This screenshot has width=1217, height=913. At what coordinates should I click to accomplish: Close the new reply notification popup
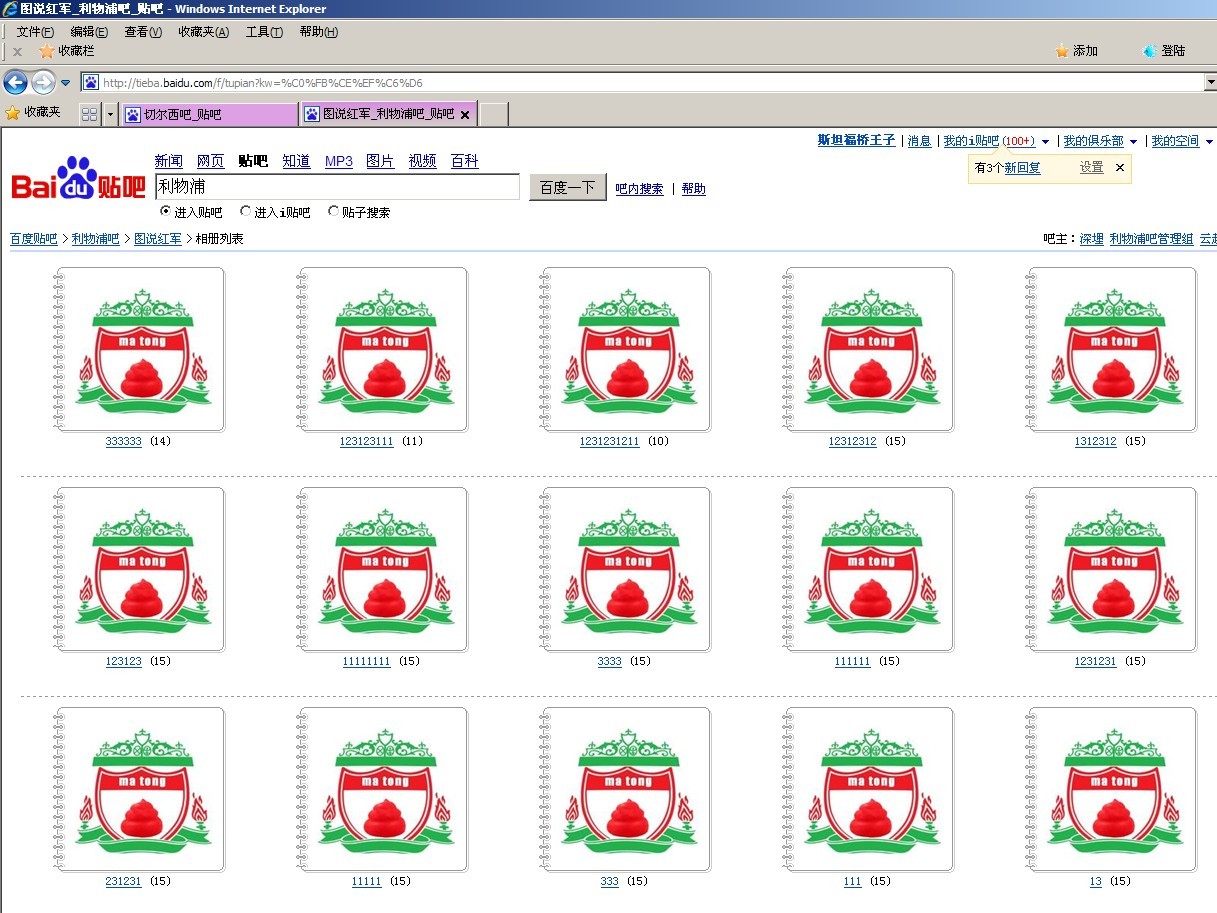point(1120,168)
